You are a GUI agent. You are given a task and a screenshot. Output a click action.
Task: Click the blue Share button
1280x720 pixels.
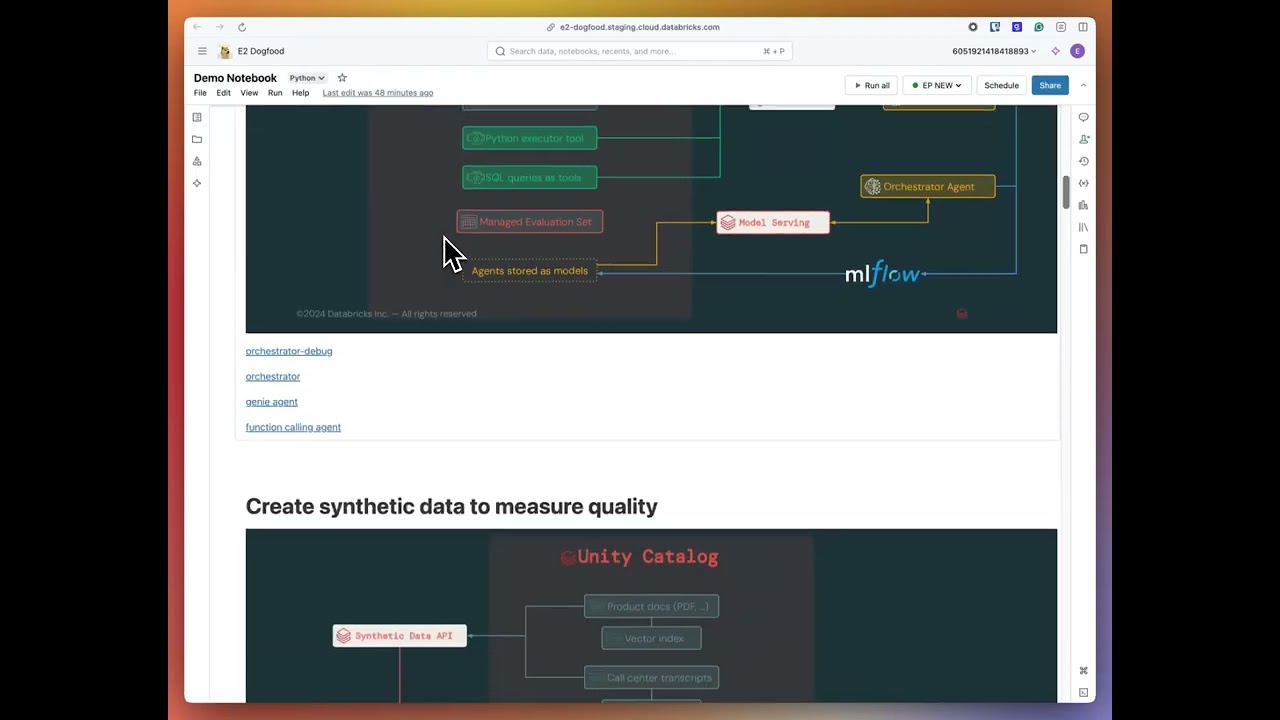point(1050,85)
